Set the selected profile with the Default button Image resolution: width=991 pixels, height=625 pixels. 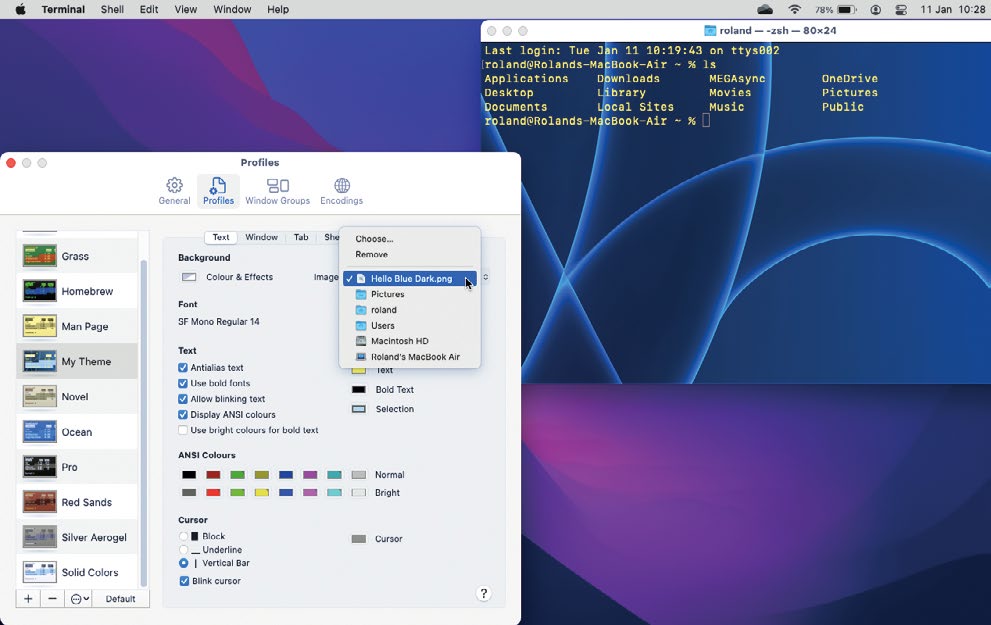[120, 598]
